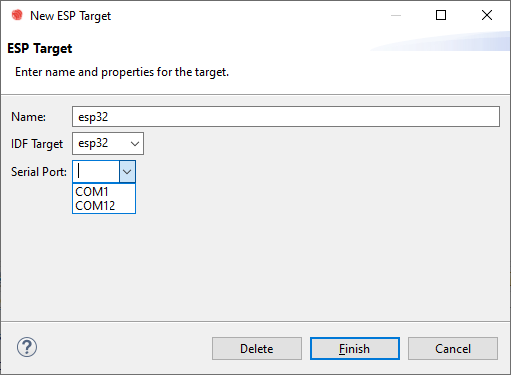Expand the IDF Target dropdown arrow
The image size is (511, 375).
click(x=135, y=144)
